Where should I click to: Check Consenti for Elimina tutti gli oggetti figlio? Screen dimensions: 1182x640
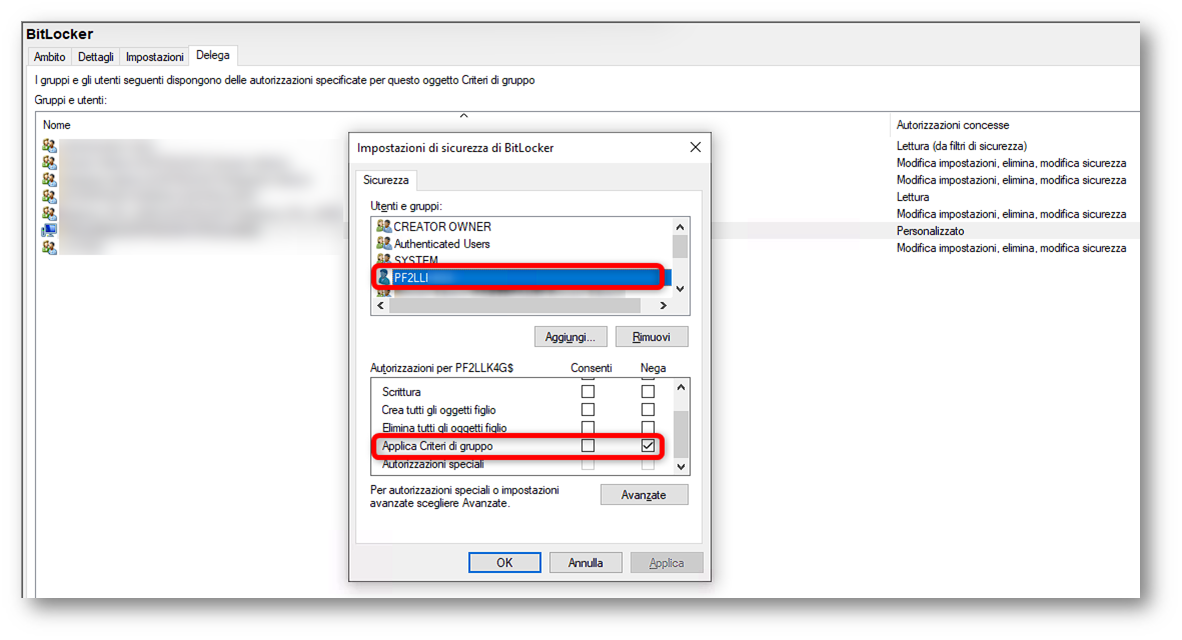[588, 427]
